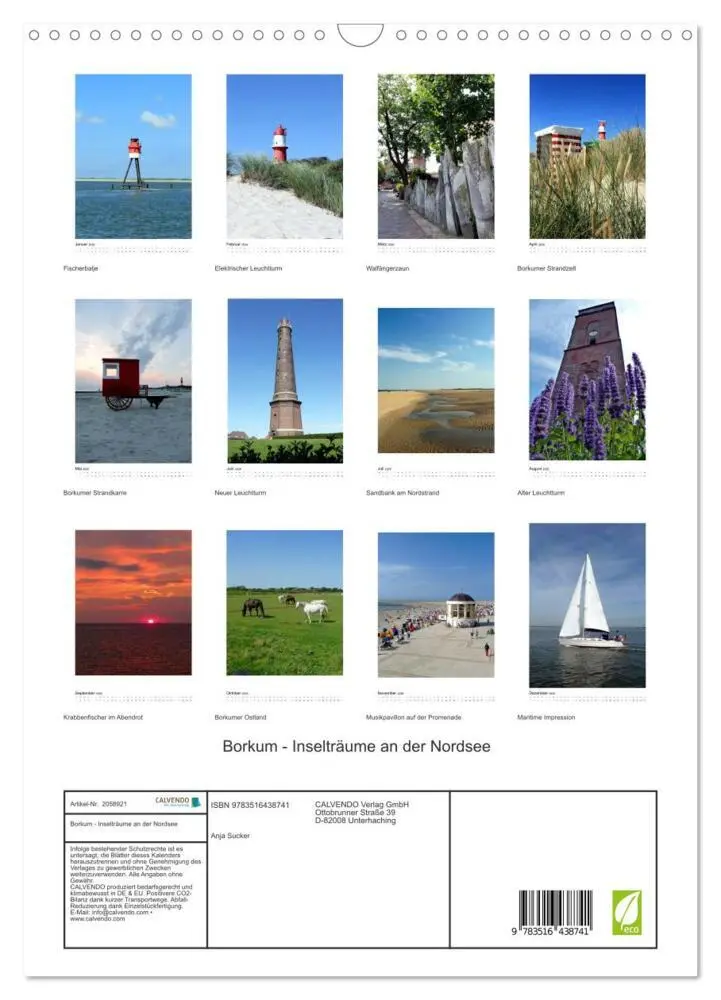Select the sailboat Maritime Impression photo
The image size is (721, 1000).
(587, 605)
